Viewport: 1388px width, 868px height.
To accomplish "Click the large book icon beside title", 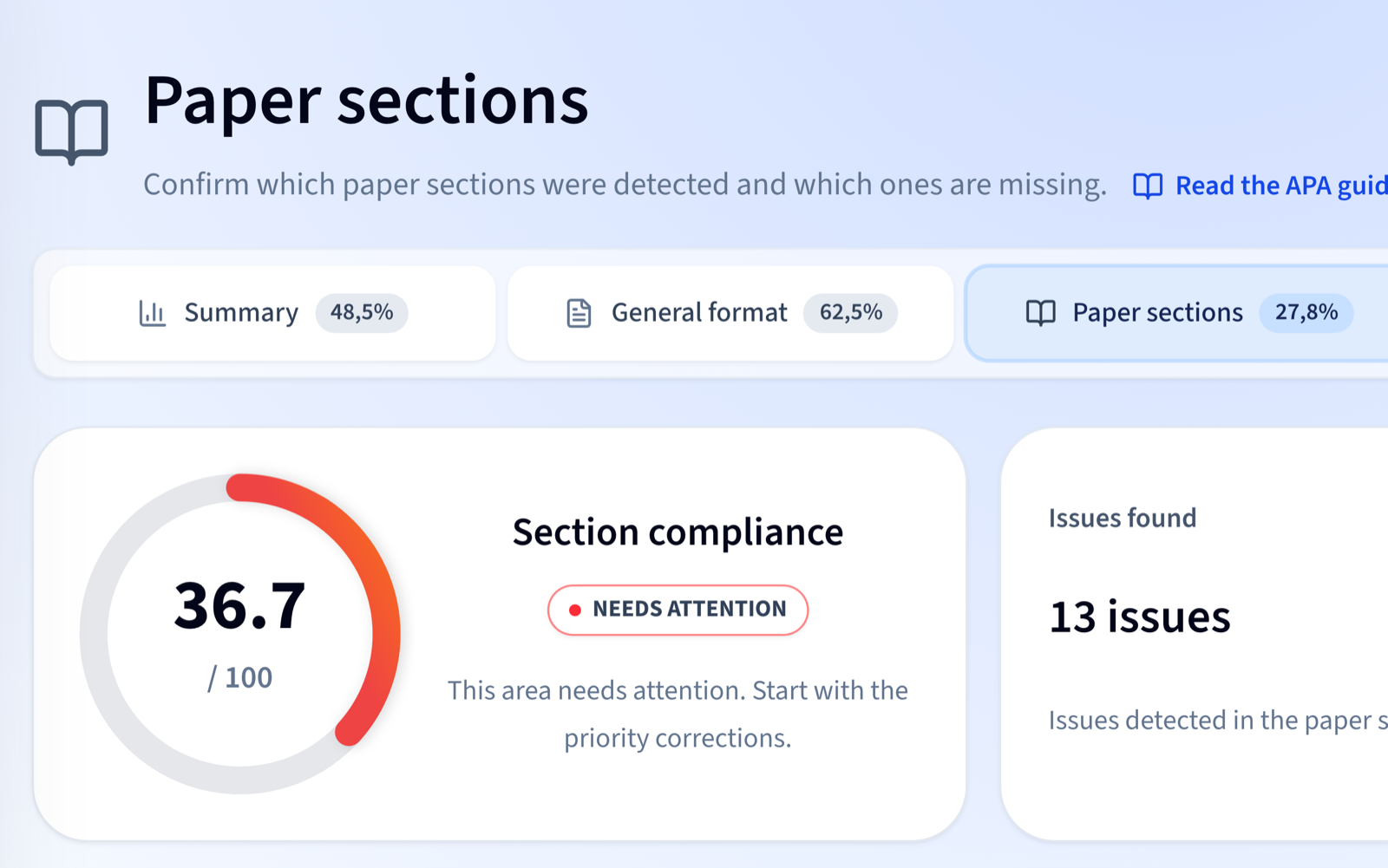I will coord(71,132).
